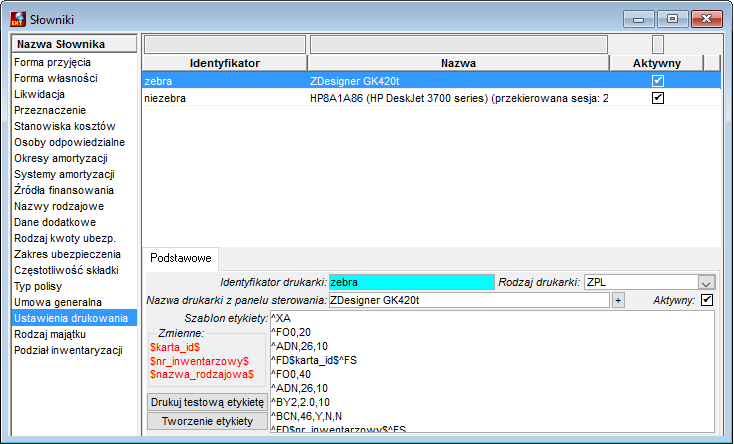Select Przeznaczenie in the dictionary list
The width and height of the screenshot is (734, 444).
(50, 110)
